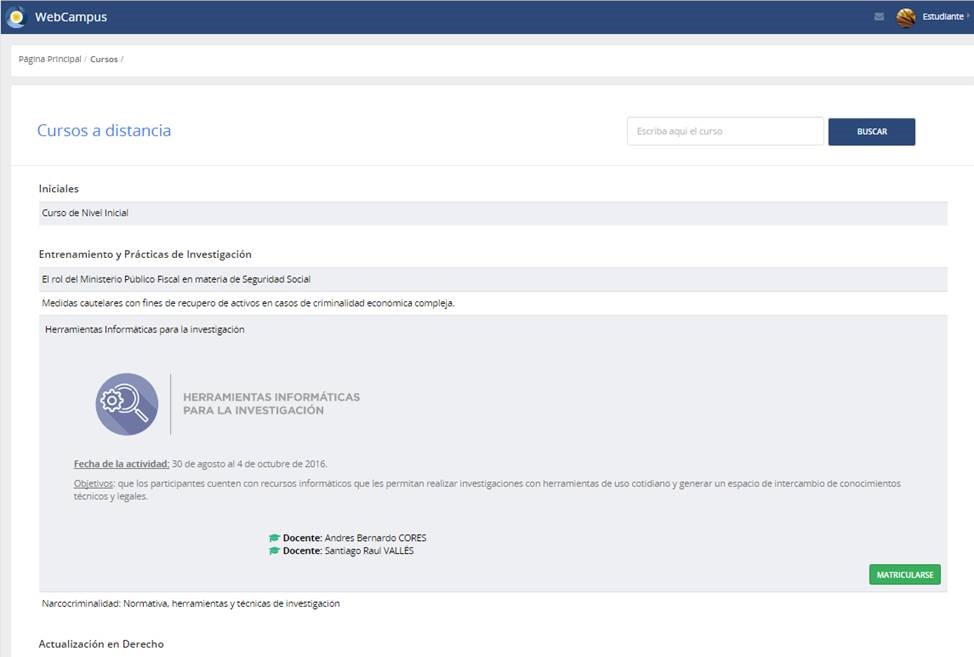974x657 pixels.
Task: Click the gear and magnifier course icon
Action: pos(127,404)
